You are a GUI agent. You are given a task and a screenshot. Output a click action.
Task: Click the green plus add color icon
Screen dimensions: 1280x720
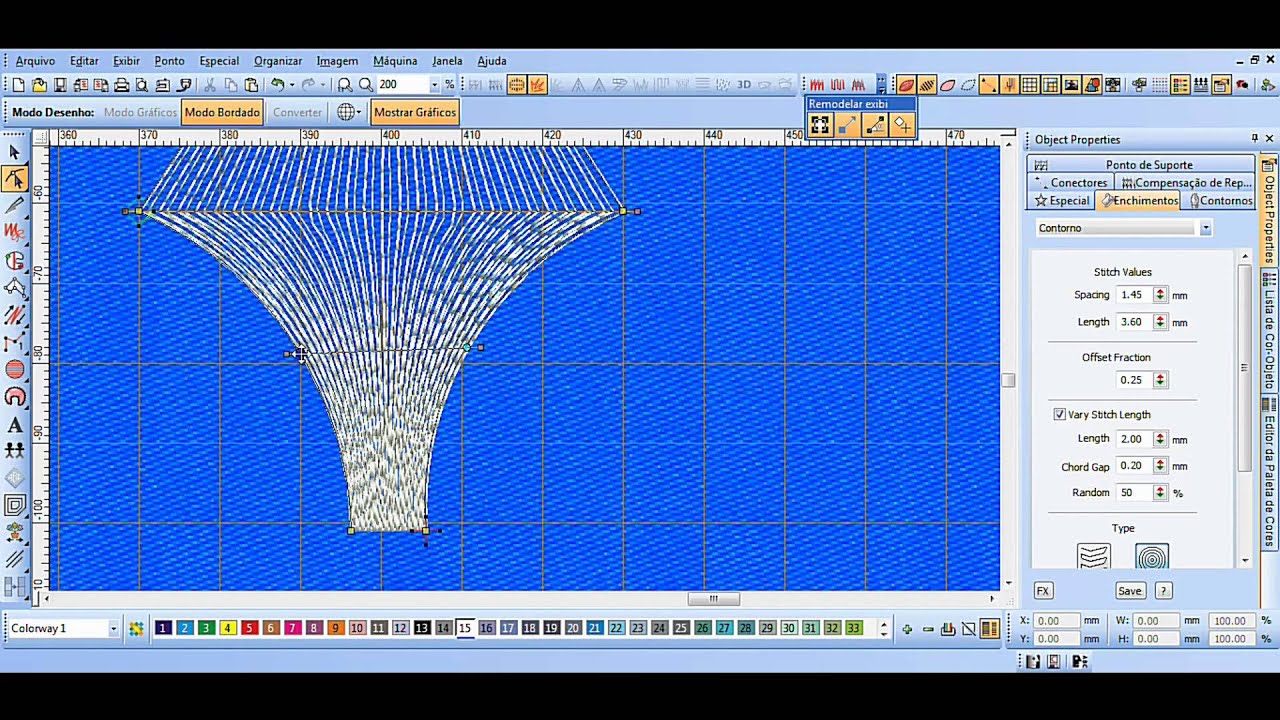(907, 628)
